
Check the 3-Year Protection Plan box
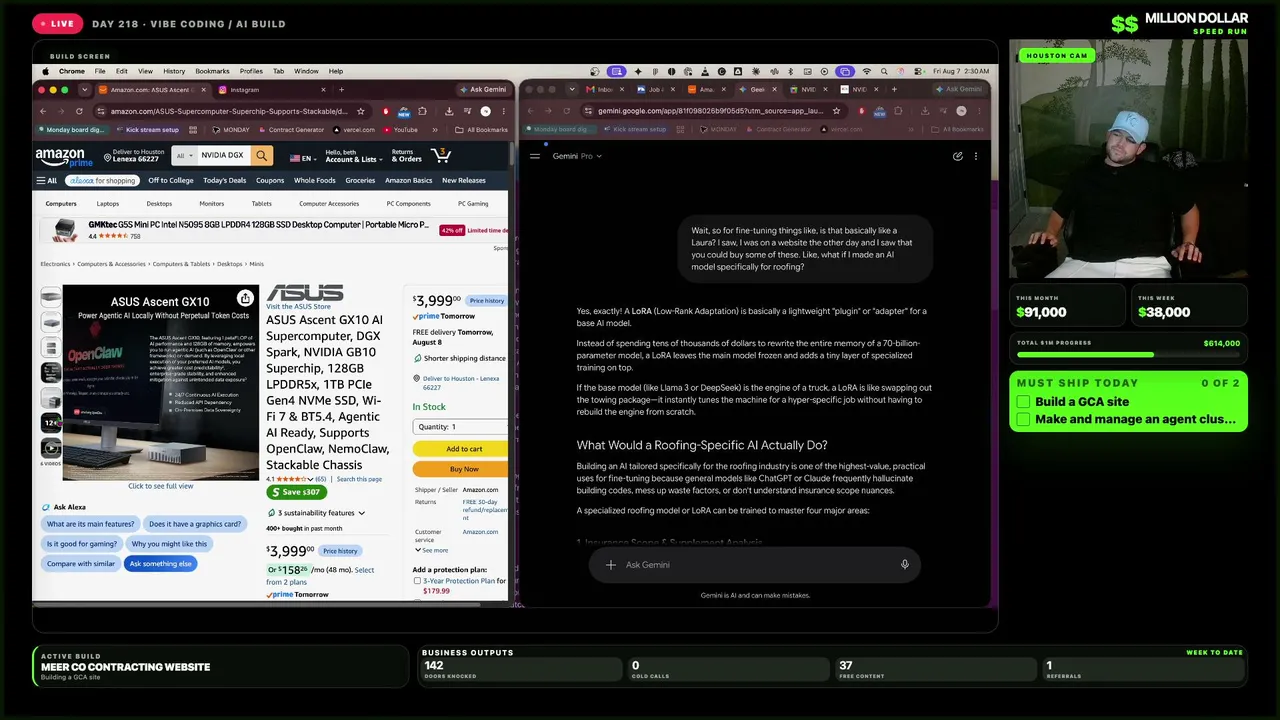click(417, 581)
